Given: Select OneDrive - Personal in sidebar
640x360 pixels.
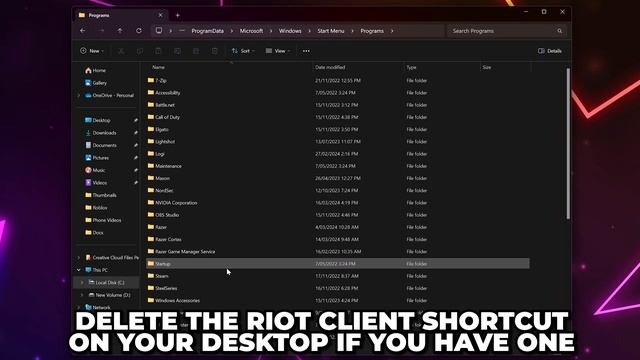Looking at the screenshot, I should pyautogui.click(x=109, y=96).
